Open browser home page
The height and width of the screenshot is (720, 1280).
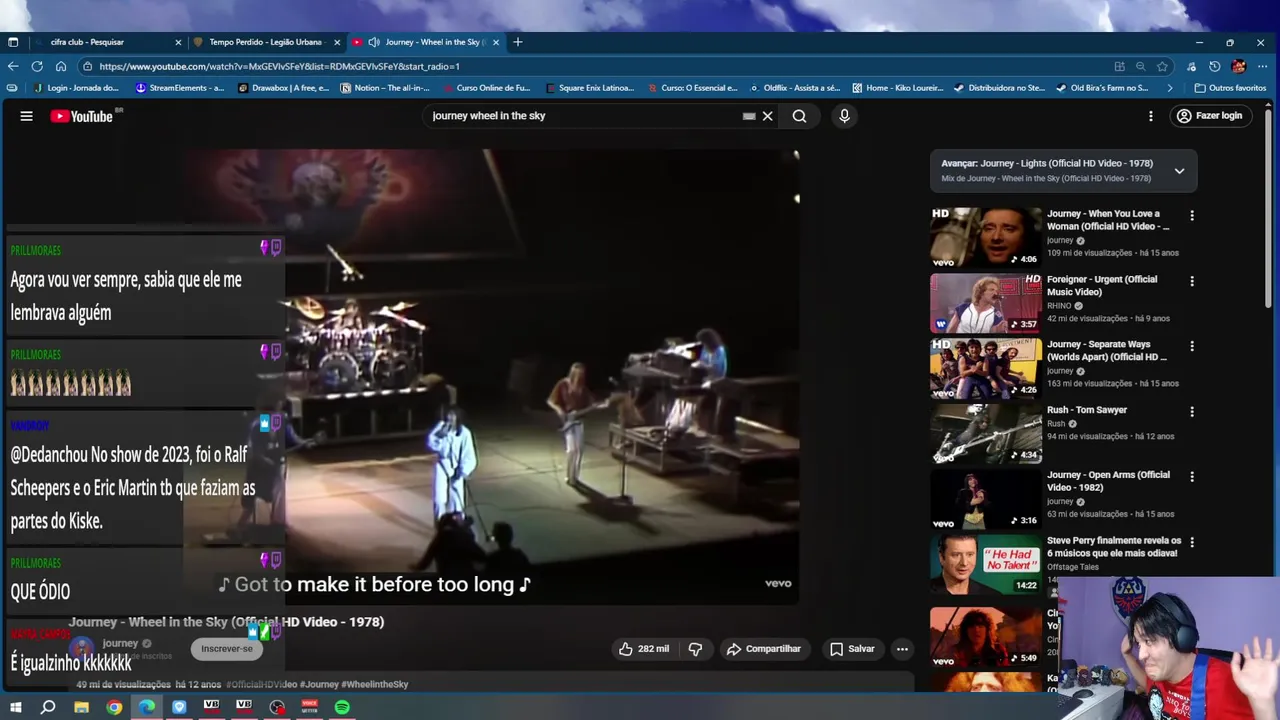point(61,66)
